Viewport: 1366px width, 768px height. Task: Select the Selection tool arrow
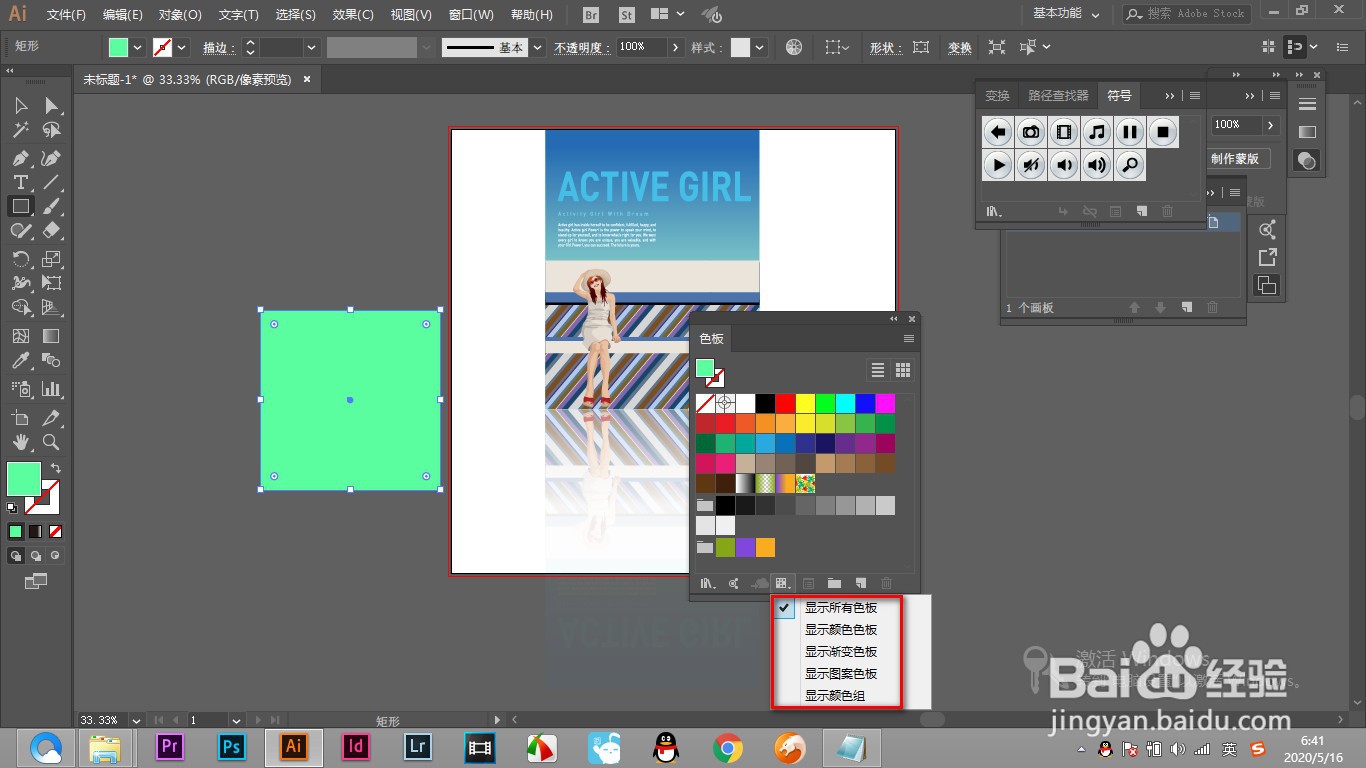(20, 106)
